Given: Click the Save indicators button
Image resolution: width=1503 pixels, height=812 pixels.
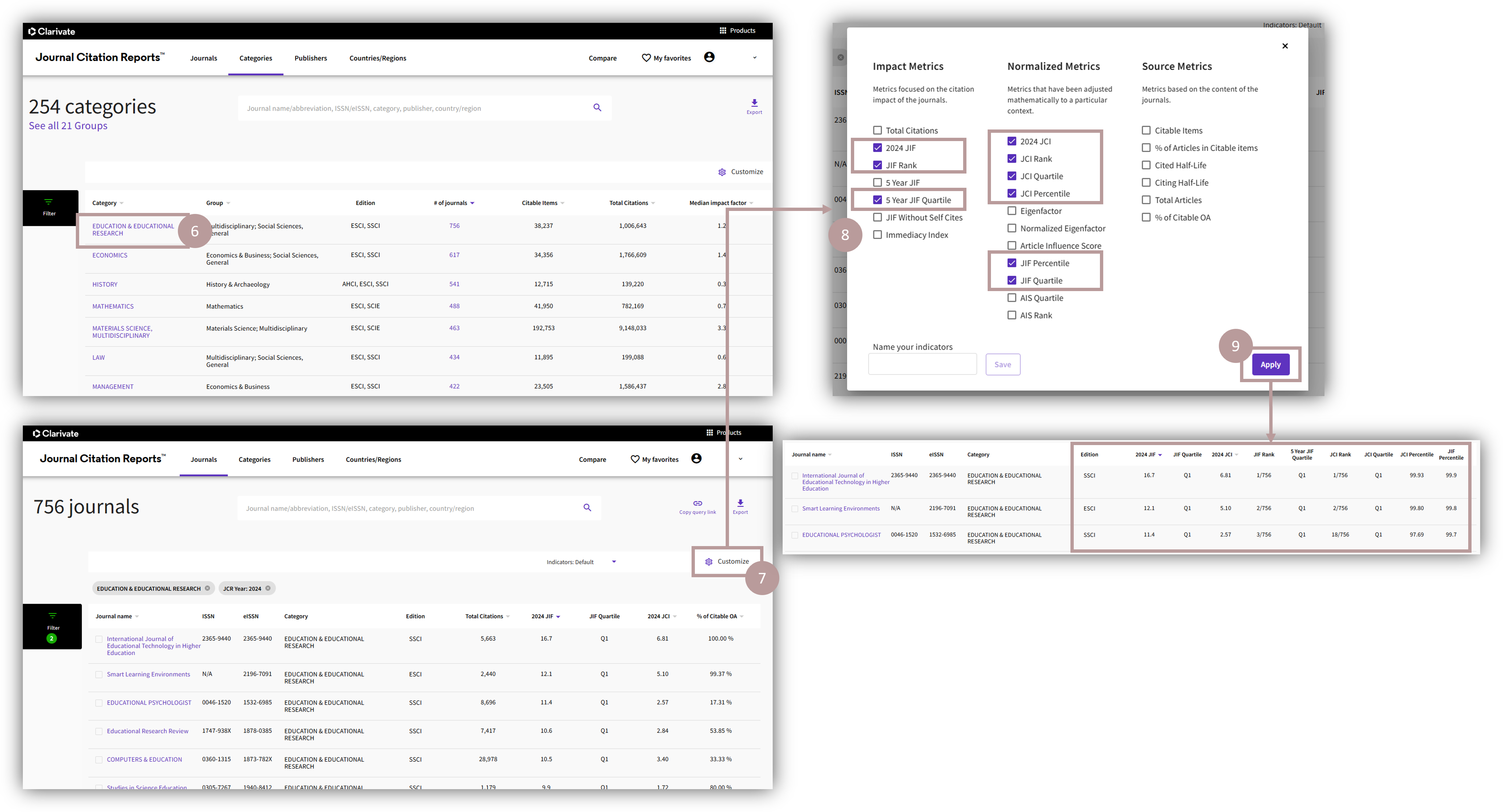Looking at the screenshot, I should point(1003,365).
